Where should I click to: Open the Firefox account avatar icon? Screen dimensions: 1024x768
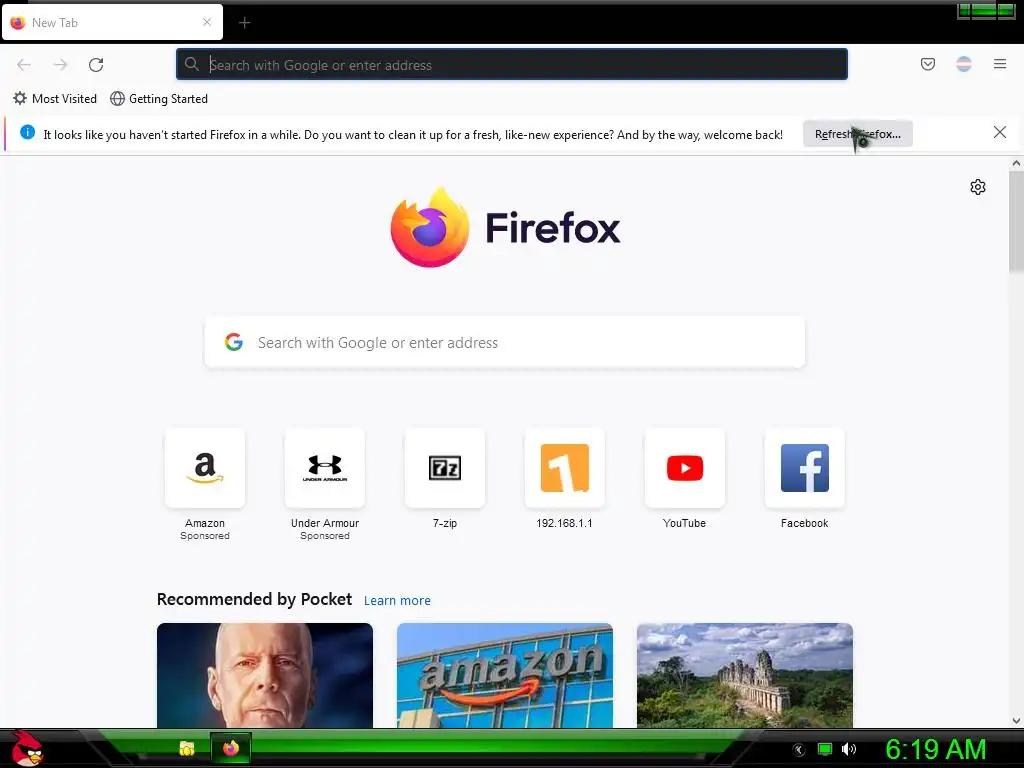tap(964, 64)
